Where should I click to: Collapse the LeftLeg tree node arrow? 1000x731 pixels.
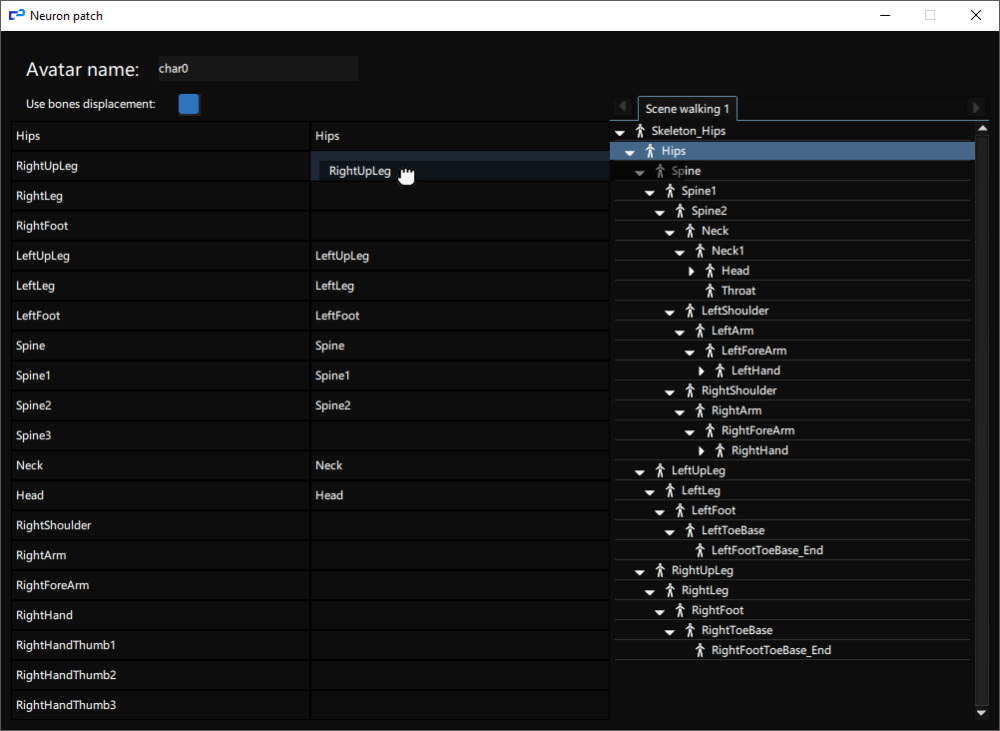click(x=650, y=492)
